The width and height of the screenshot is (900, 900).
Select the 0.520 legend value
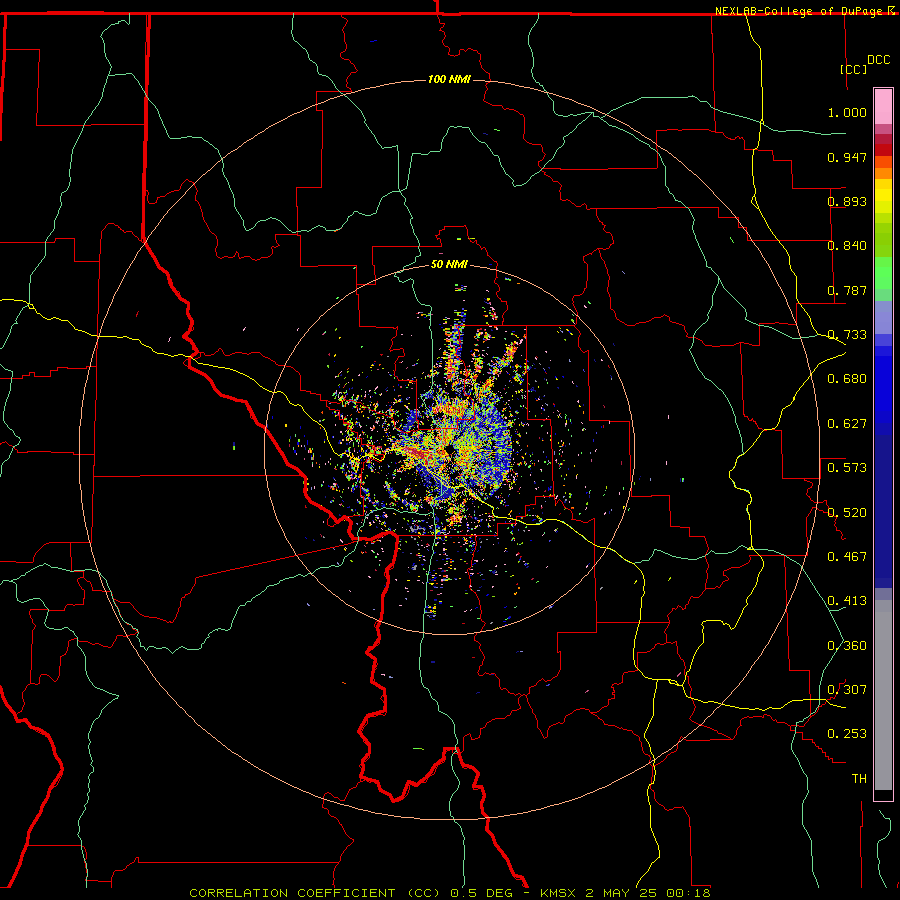(x=847, y=513)
